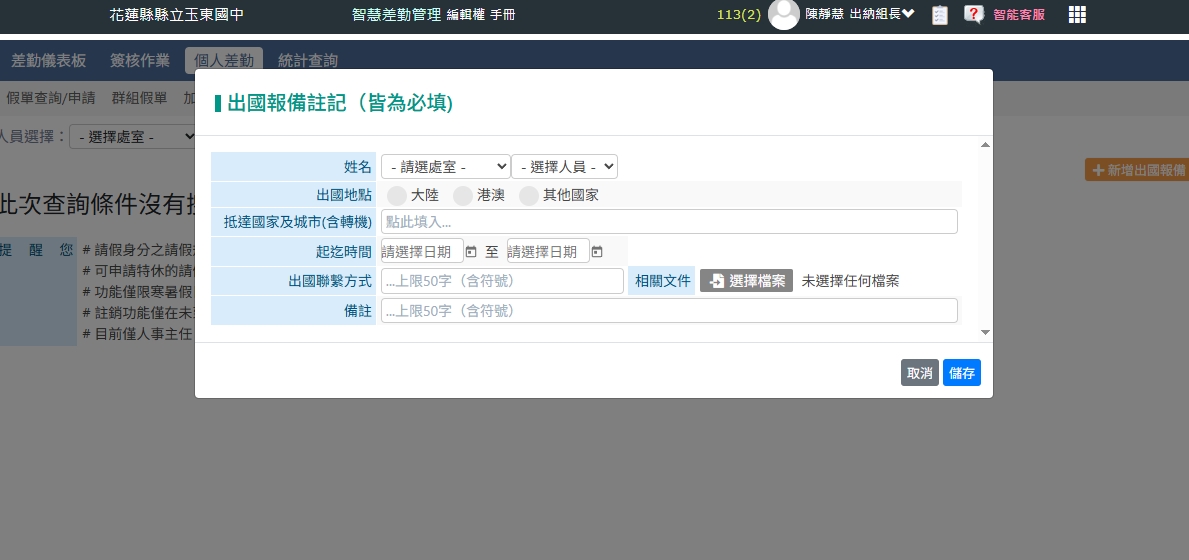1189x560 pixels.
Task: Switch to the 統計查詢 tab
Action: [308, 61]
